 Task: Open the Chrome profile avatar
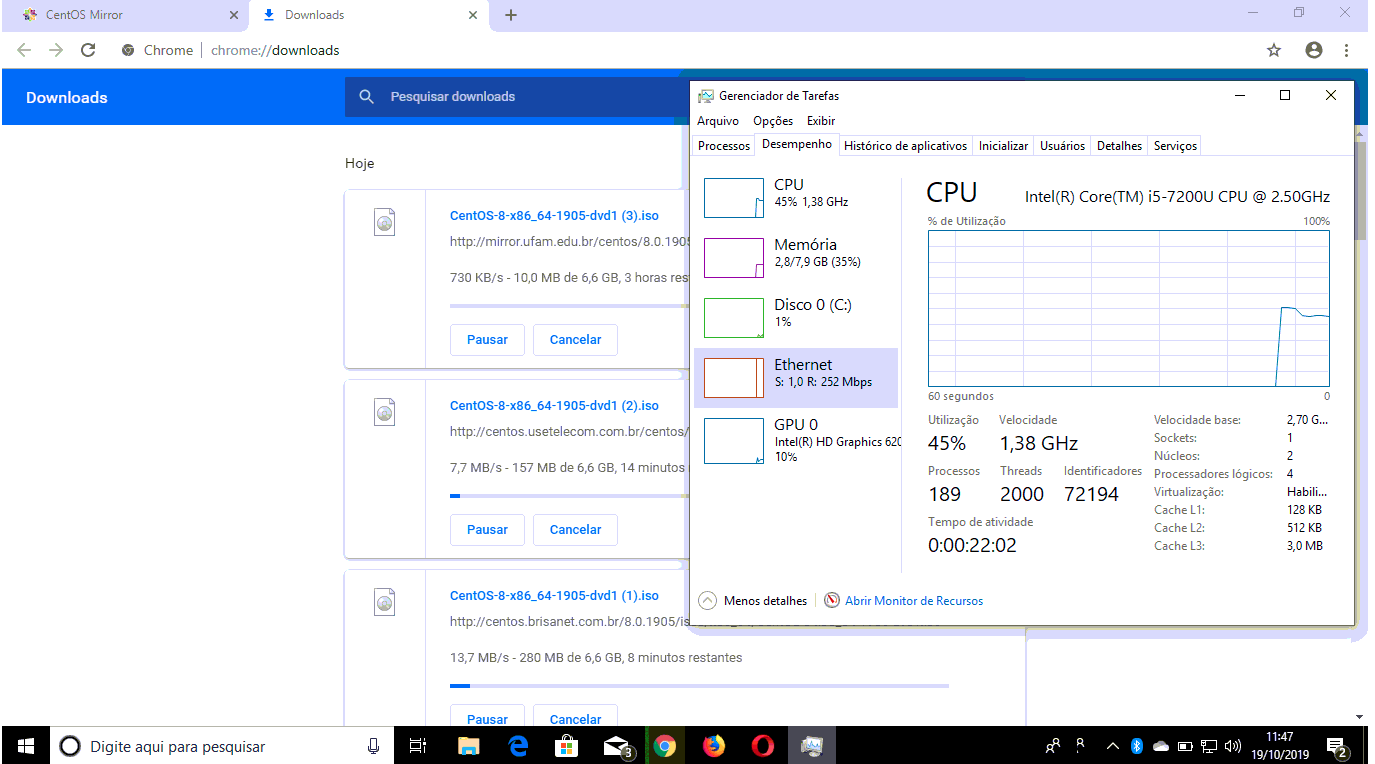tap(1314, 50)
